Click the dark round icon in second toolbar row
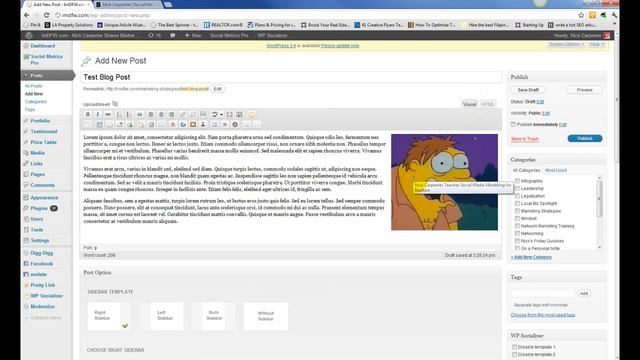Viewport: 640px width, 360px height. click(x=235, y=124)
